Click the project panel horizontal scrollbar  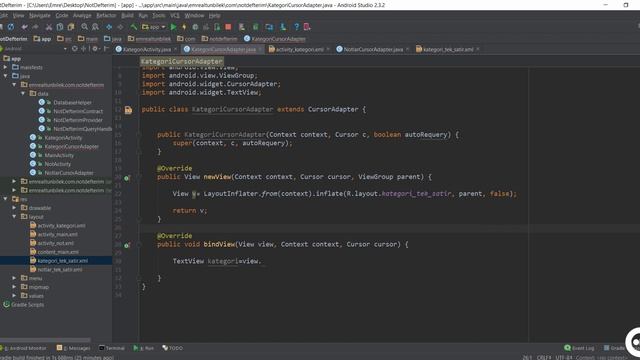tap(45, 340)
